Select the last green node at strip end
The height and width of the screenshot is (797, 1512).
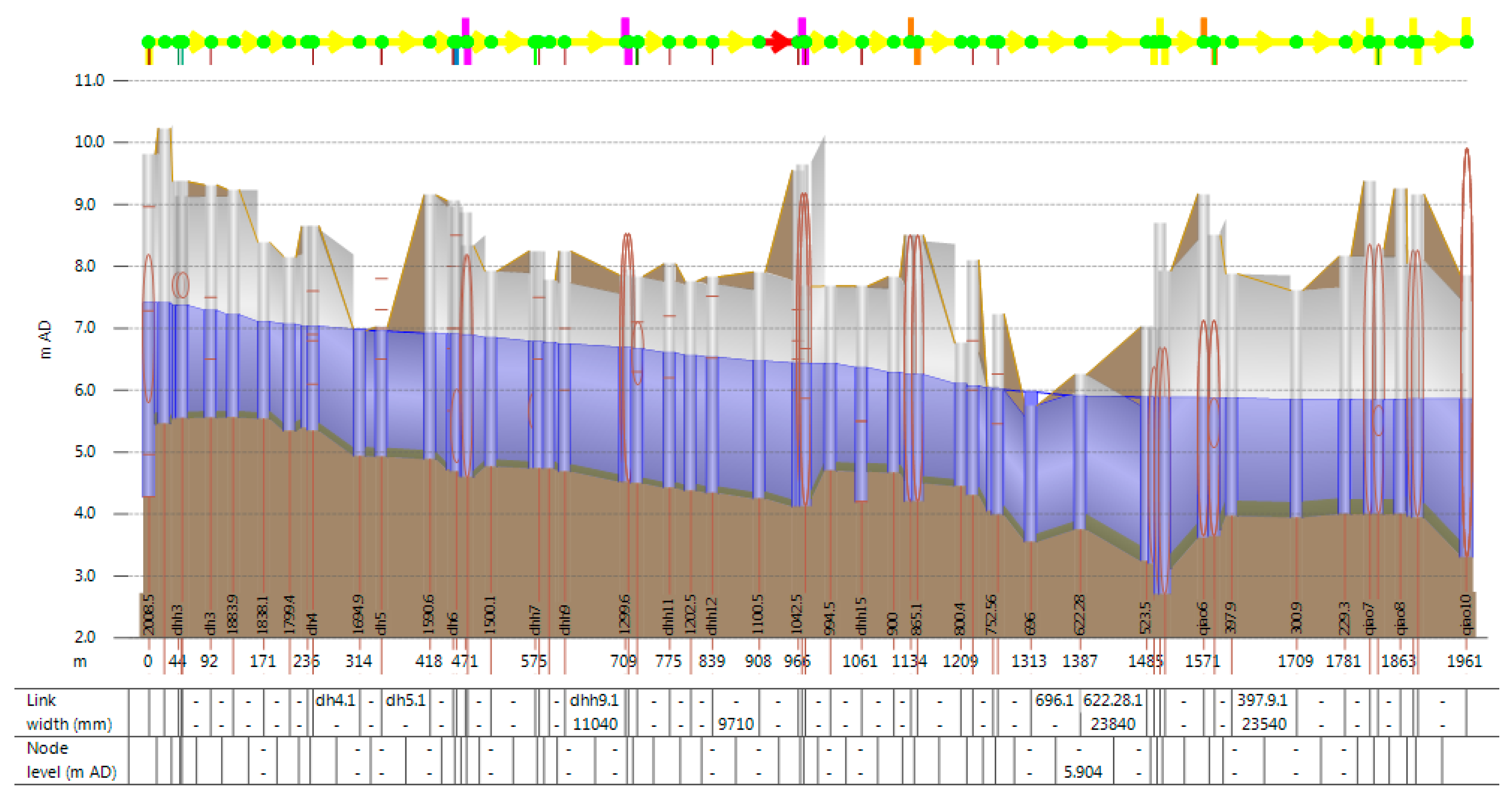[1466, 42]
